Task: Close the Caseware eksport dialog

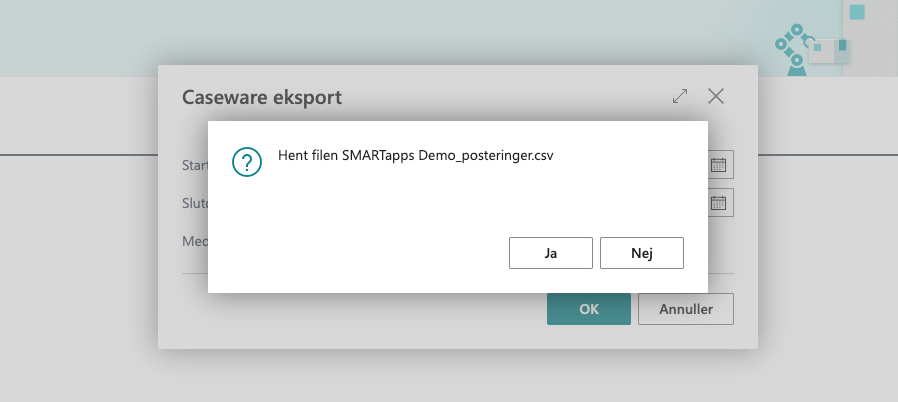Action: point(716,97)
